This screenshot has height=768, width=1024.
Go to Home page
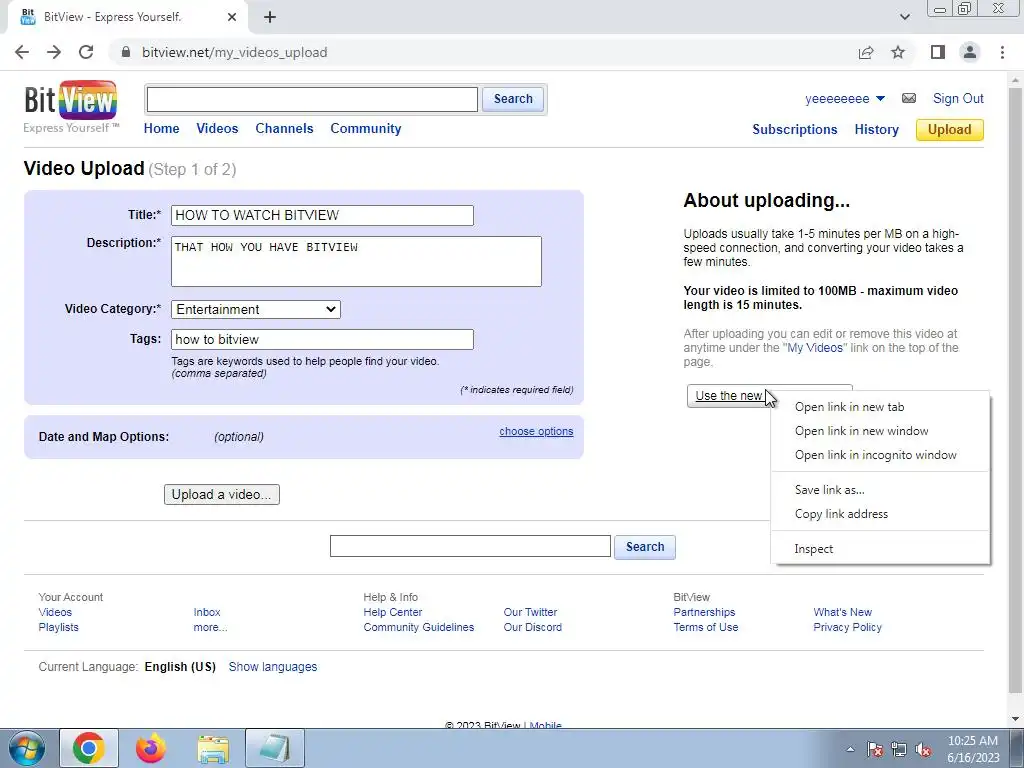coord(161,129)
